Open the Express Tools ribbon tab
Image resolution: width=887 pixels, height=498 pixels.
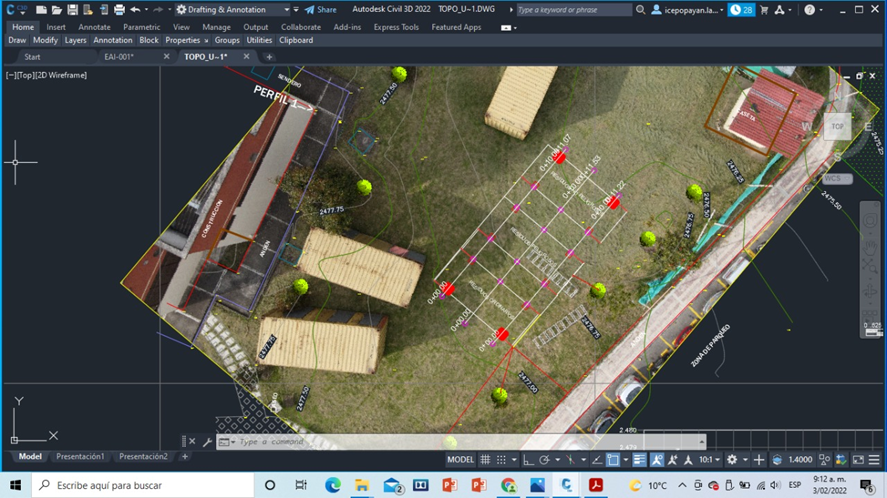[x=396, y=27]
